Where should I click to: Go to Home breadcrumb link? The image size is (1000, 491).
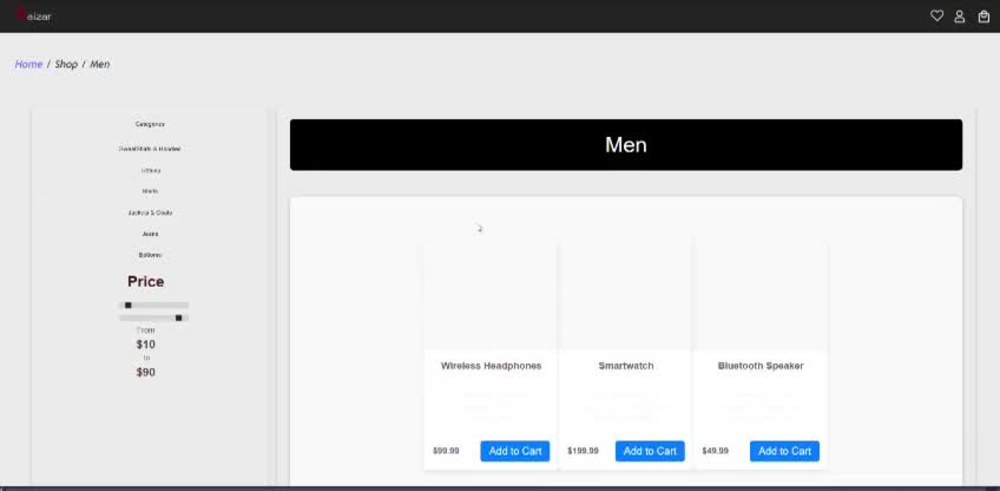[x=29, y=64]
